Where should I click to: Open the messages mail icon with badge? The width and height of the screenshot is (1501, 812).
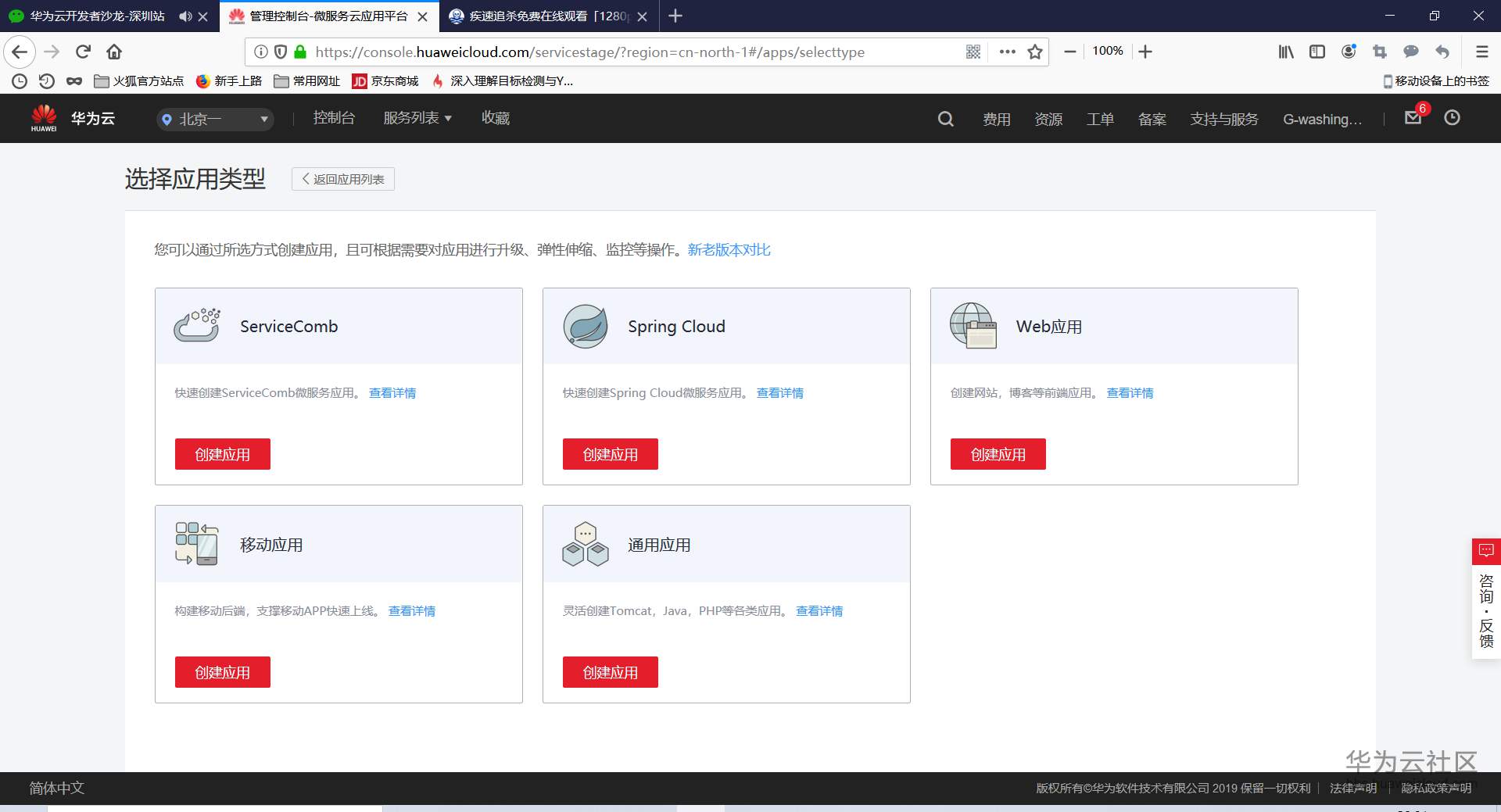[x=1413, y=117]
